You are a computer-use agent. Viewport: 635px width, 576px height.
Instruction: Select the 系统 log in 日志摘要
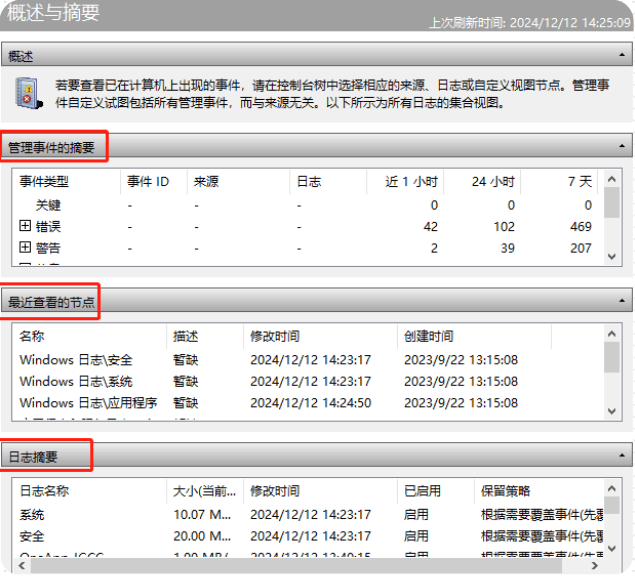(32, 514)
